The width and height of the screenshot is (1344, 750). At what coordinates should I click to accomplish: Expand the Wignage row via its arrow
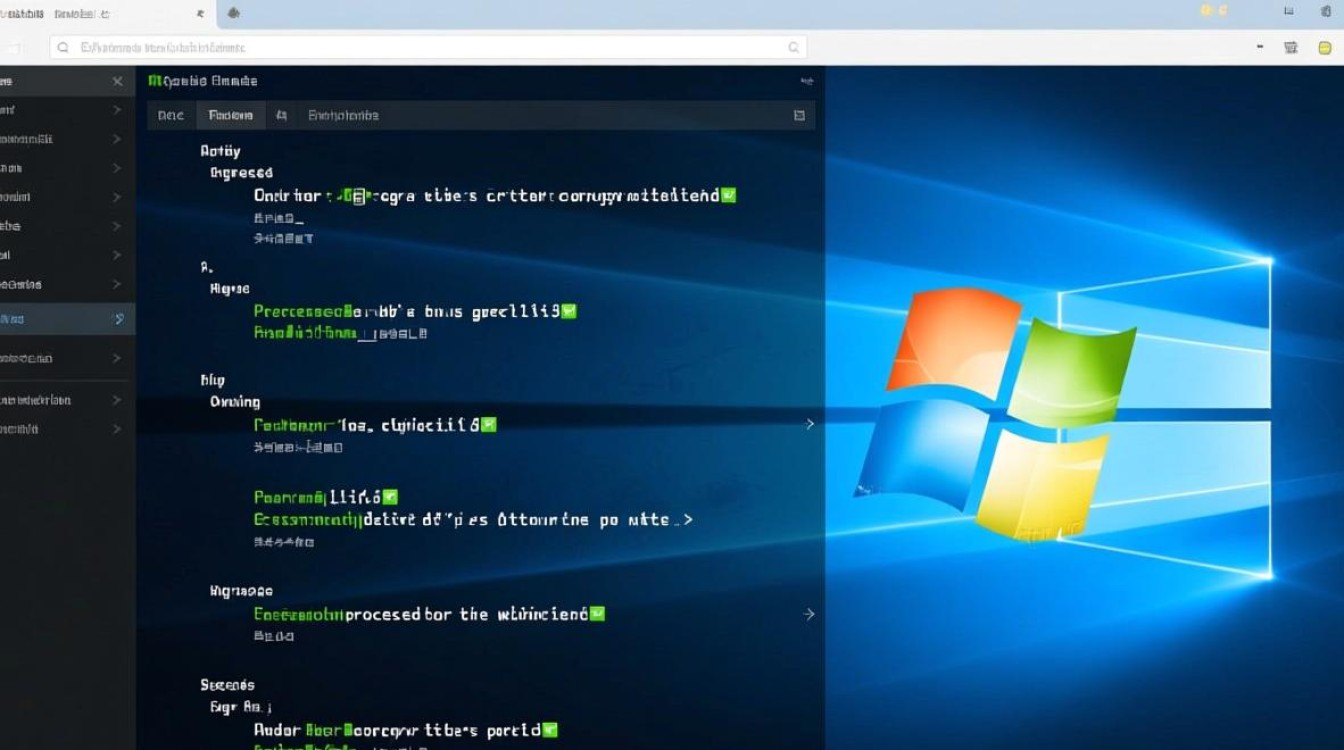pyautogui.click(x=810, y=613)
